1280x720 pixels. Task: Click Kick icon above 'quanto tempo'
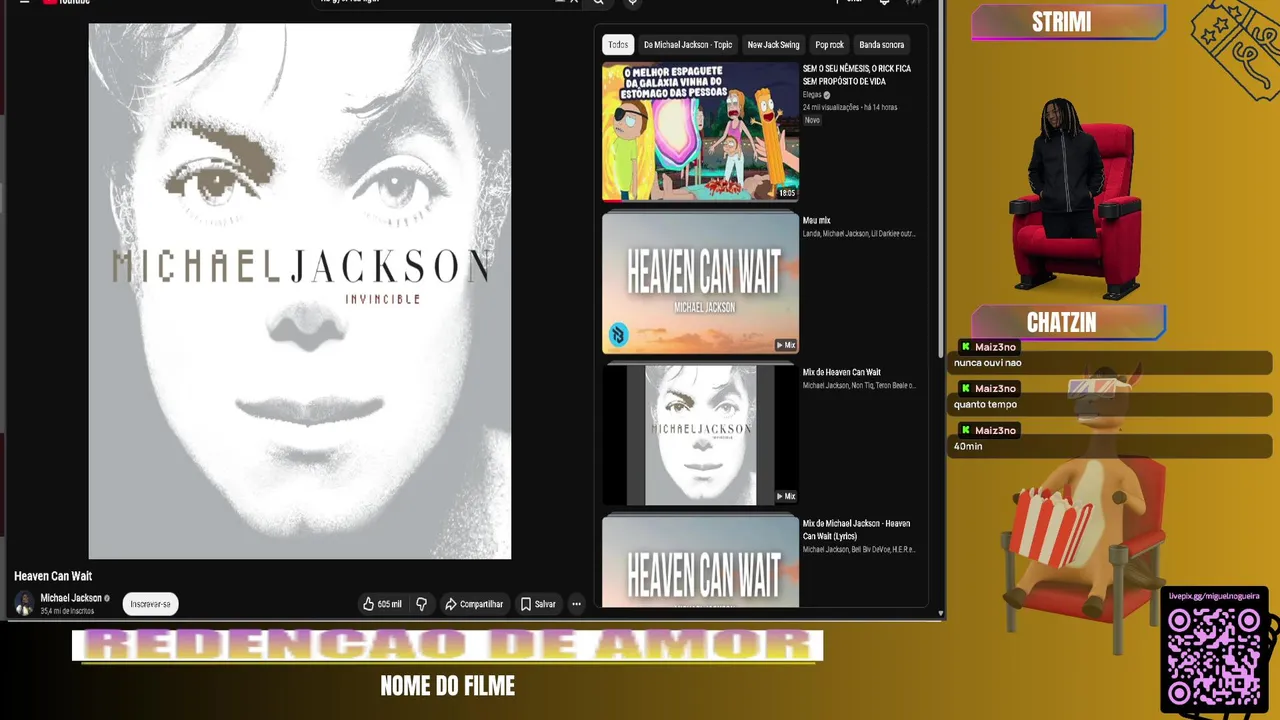[965, 388]
